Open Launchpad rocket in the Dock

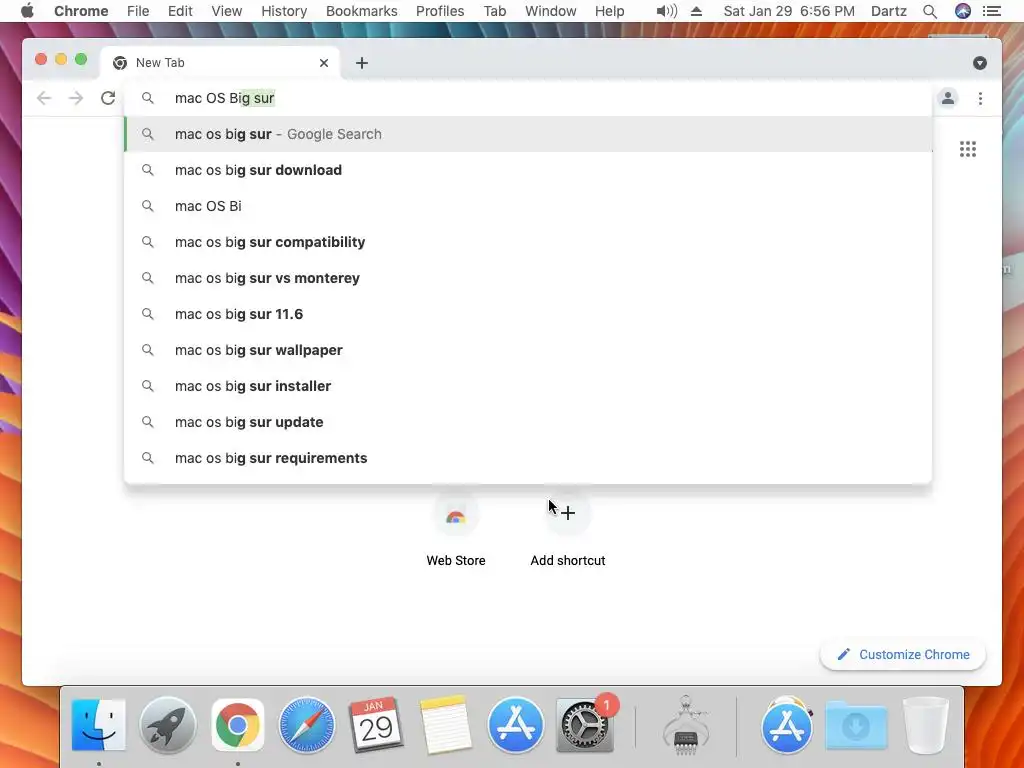click(x=168, y=725)
